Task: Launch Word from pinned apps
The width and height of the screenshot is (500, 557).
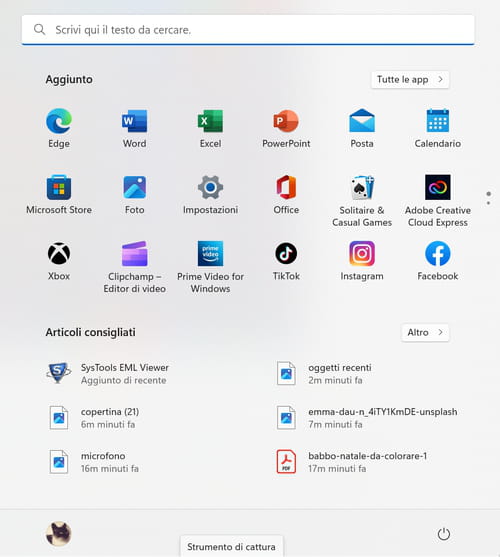Action: pyautogui.click(x=135, y=129)
